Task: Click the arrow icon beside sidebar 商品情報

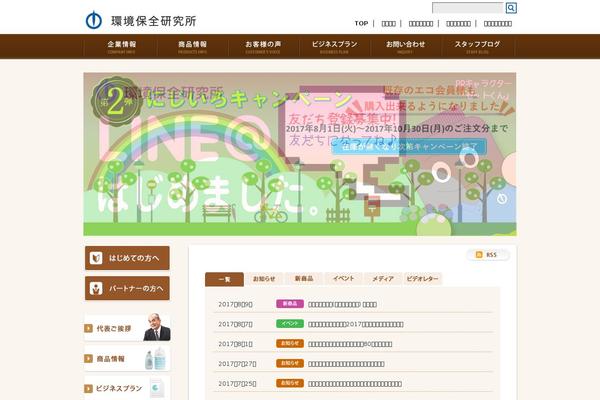Action: tap(88, 359)
